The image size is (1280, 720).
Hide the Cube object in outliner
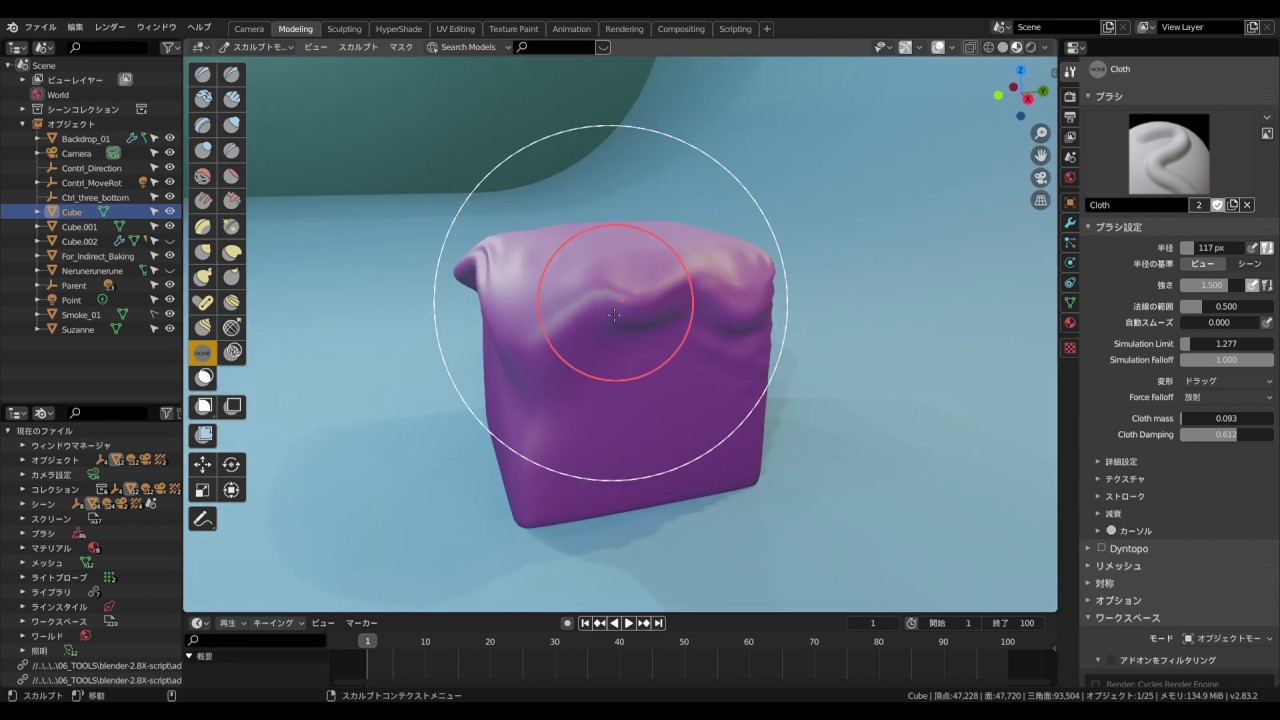[170, 212]
